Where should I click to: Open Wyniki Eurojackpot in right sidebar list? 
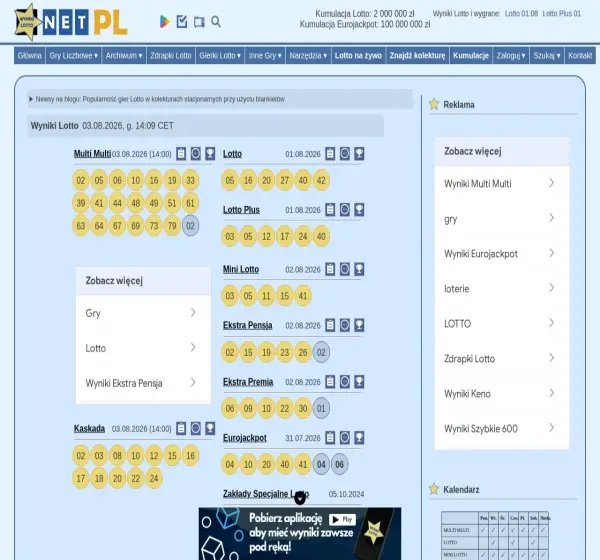click(x=502, y=254)
